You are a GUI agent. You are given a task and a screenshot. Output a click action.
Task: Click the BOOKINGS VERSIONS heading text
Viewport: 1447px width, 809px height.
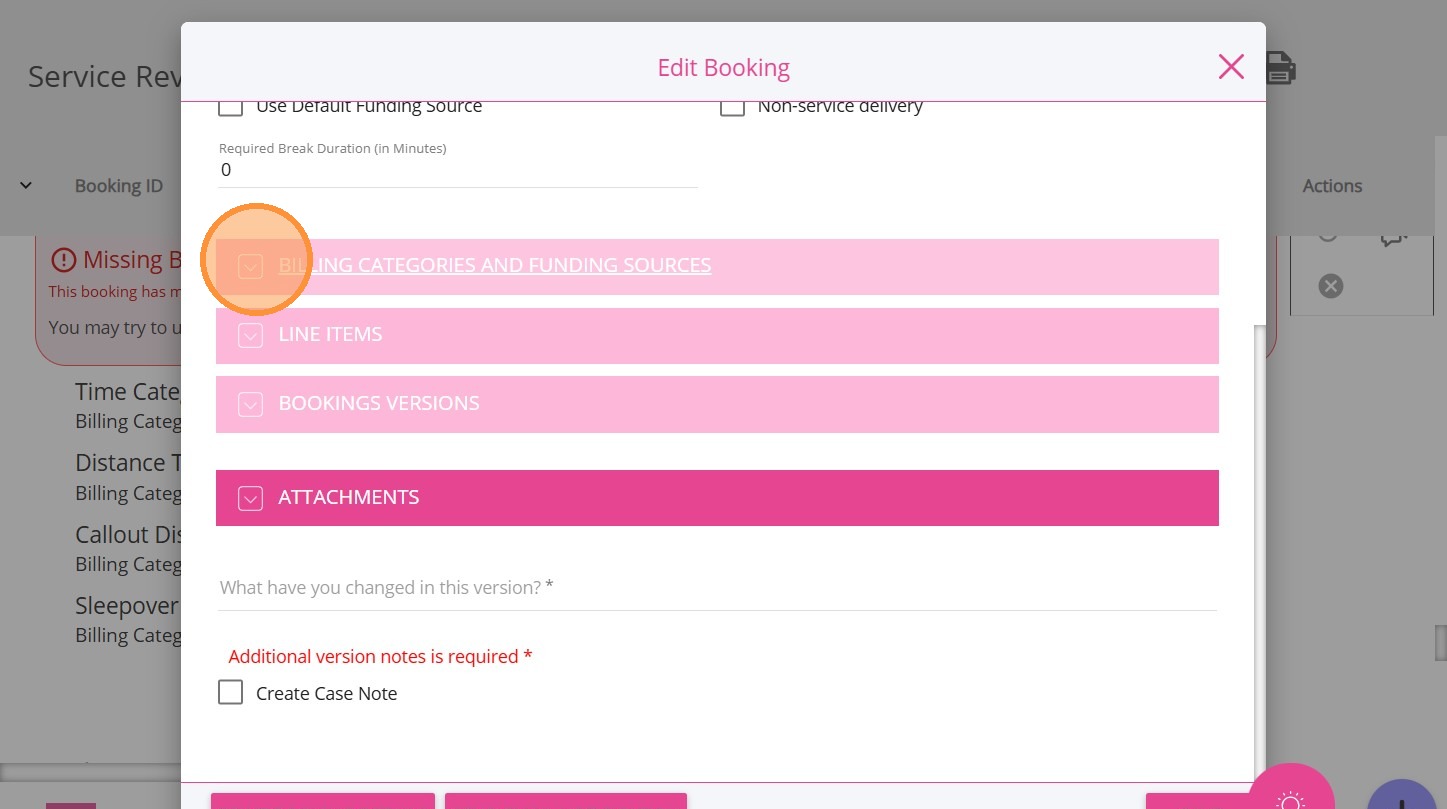[379, 403]
